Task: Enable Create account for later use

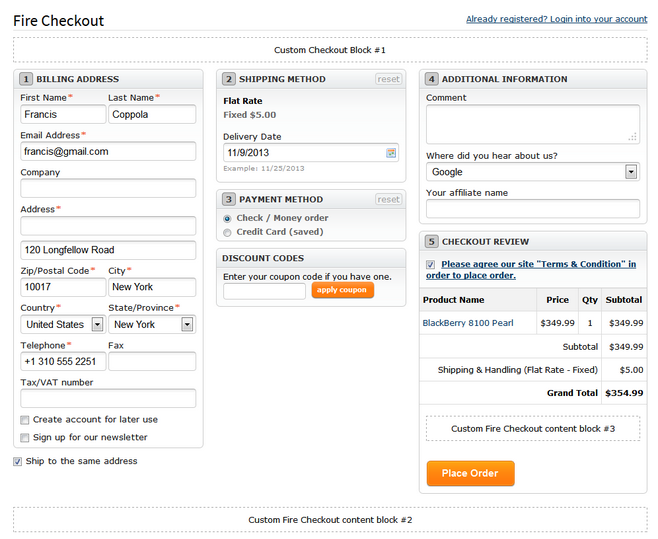Action: coord(25,420)
